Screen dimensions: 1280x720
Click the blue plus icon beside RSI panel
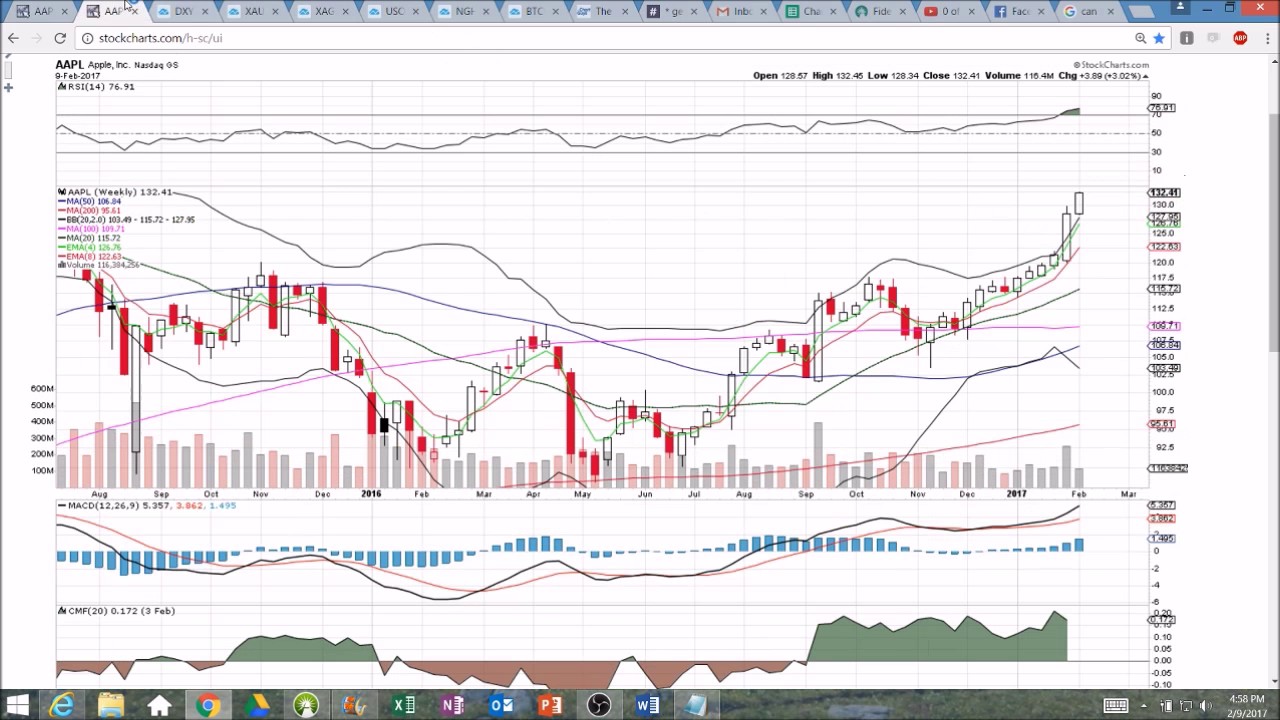point(8,87)
